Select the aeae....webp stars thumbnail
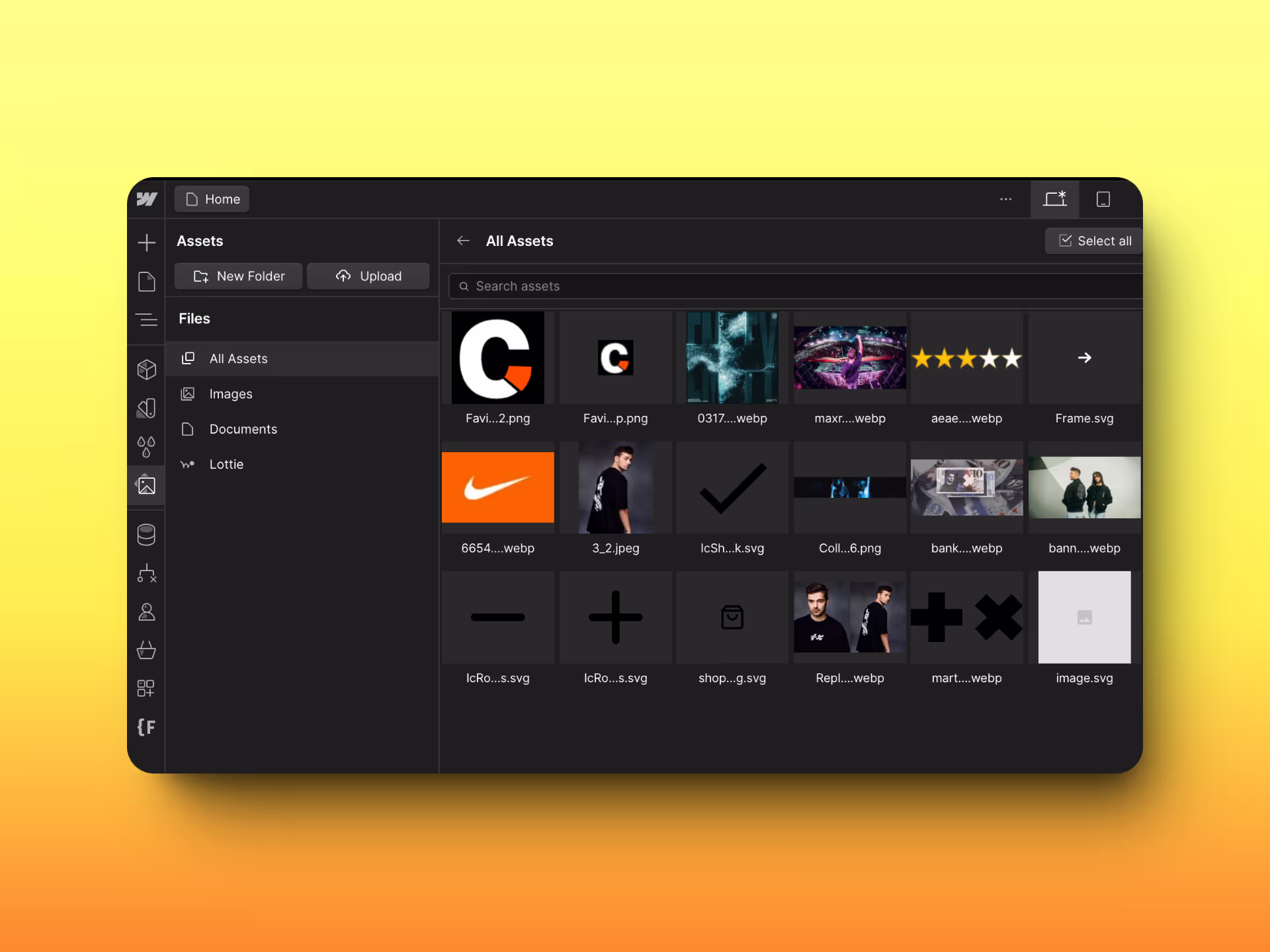Viewport: 1270px width, 952px height. tap(967, 358)
